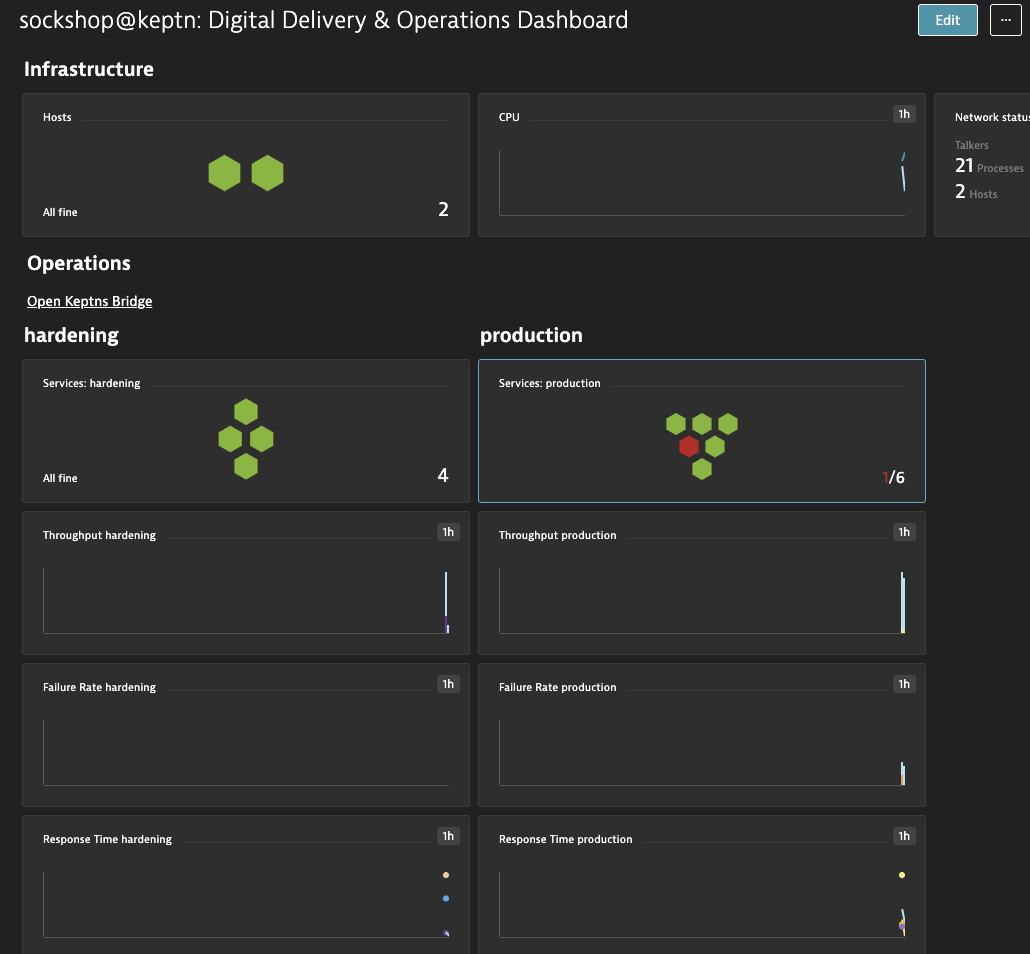1030x954 pixels.
Task: Click the 1h badge on Failure Rate production
Action: pos(904,684)
